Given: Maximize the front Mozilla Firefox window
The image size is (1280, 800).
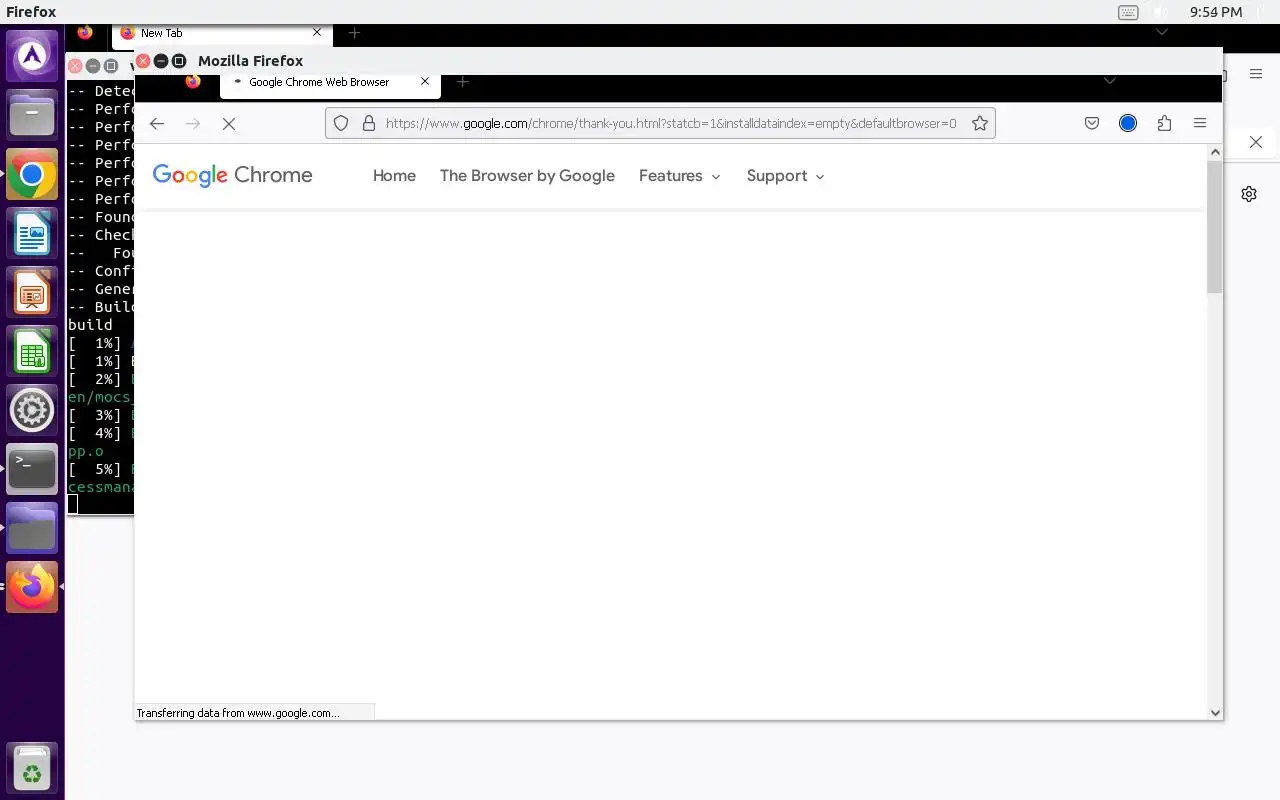Looking at the screenshot, I should click(179, 61).
